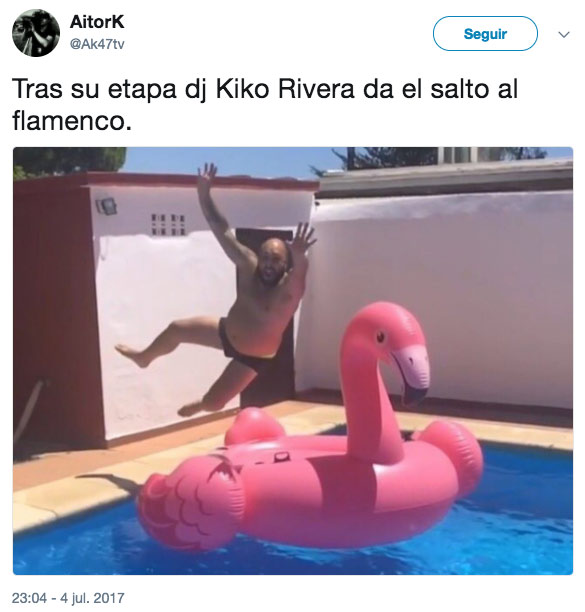Click the flamingo float's beak
This screenshot has width=585, height=612.
[x=412, y=375]
